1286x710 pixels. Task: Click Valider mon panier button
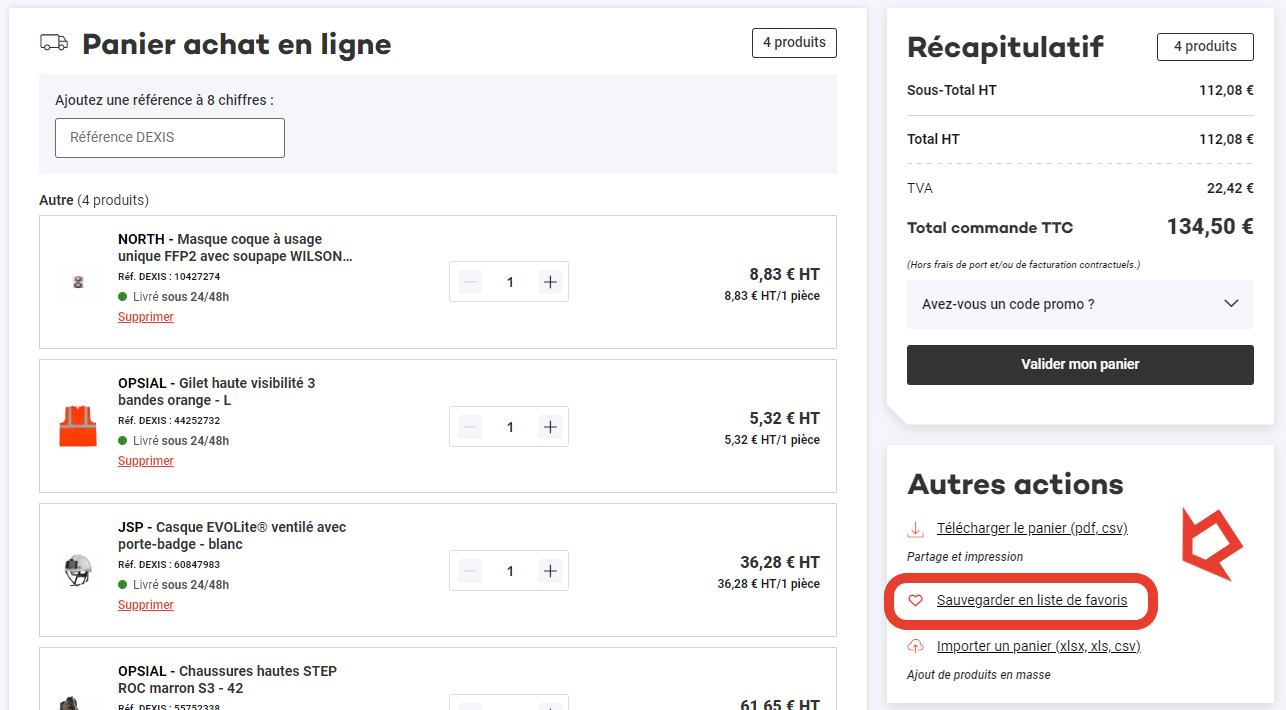click(1080, 365)
